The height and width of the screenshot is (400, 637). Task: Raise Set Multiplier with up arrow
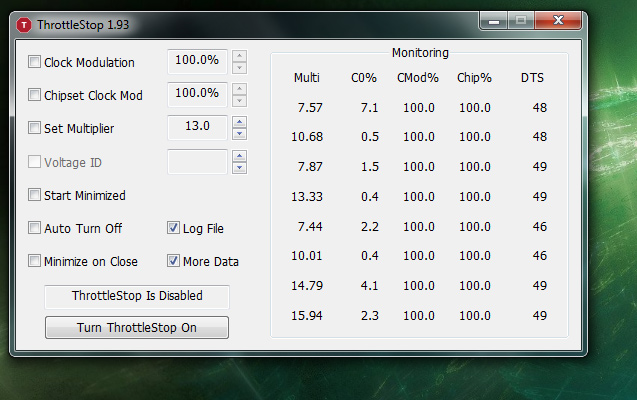coord(239,122)
